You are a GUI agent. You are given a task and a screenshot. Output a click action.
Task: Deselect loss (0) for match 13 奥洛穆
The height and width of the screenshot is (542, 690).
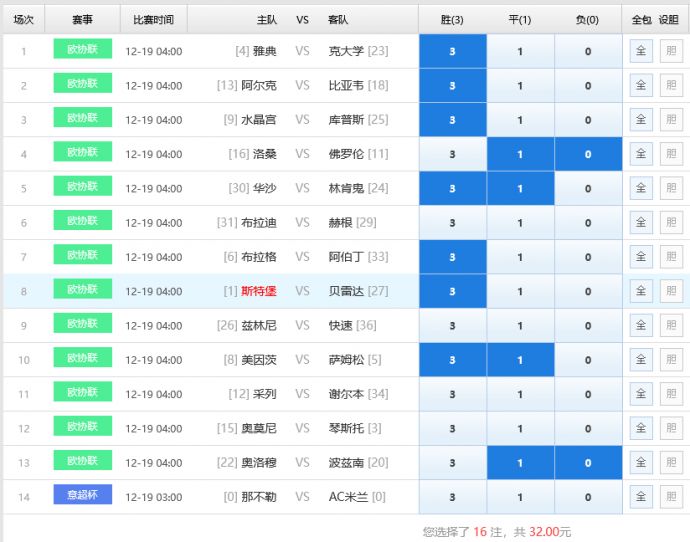588,463
